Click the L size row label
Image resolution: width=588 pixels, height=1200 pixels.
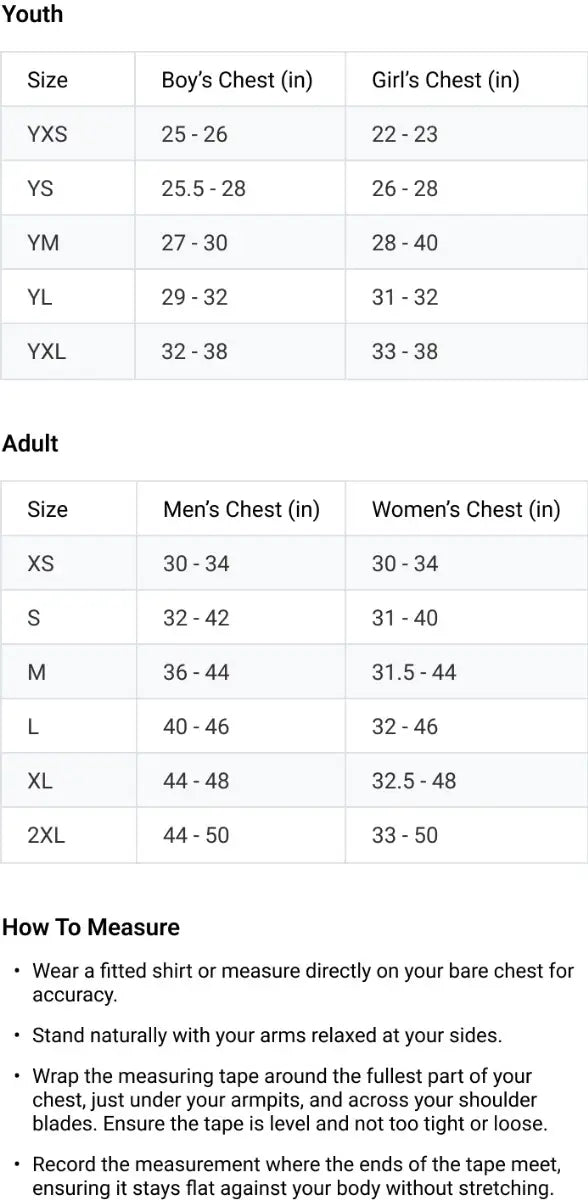tap(68, 726)
